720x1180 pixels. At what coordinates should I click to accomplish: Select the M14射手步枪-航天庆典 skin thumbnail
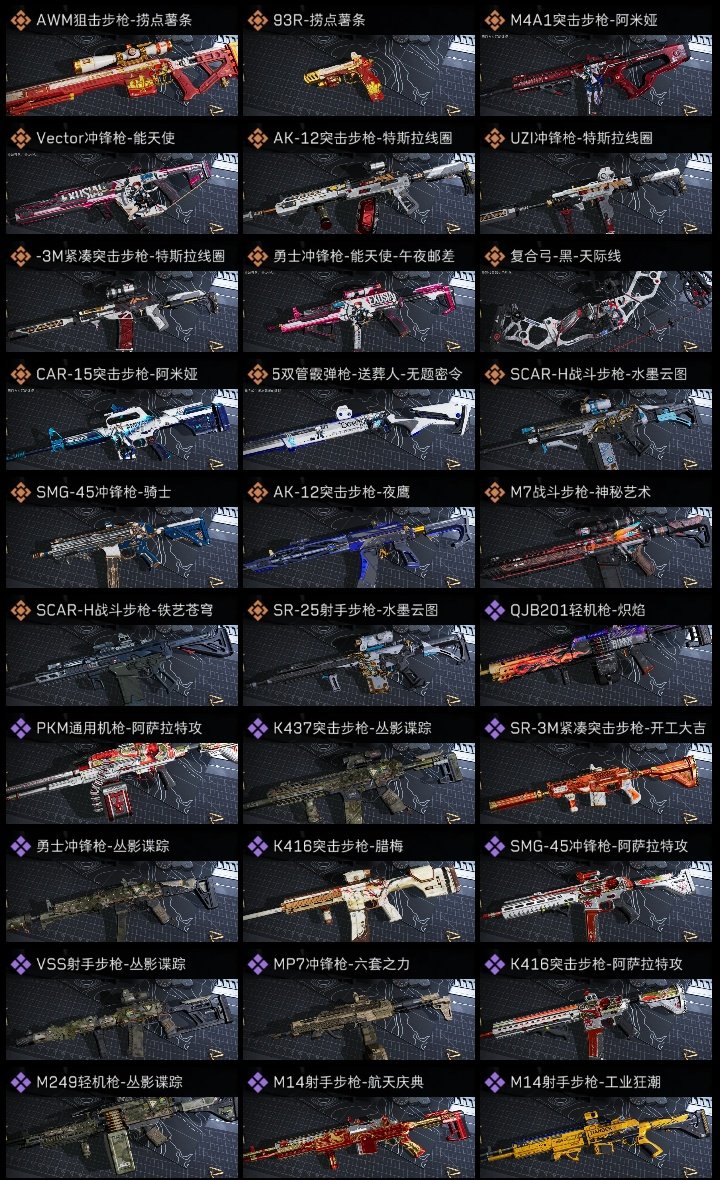click(359, 1138)
